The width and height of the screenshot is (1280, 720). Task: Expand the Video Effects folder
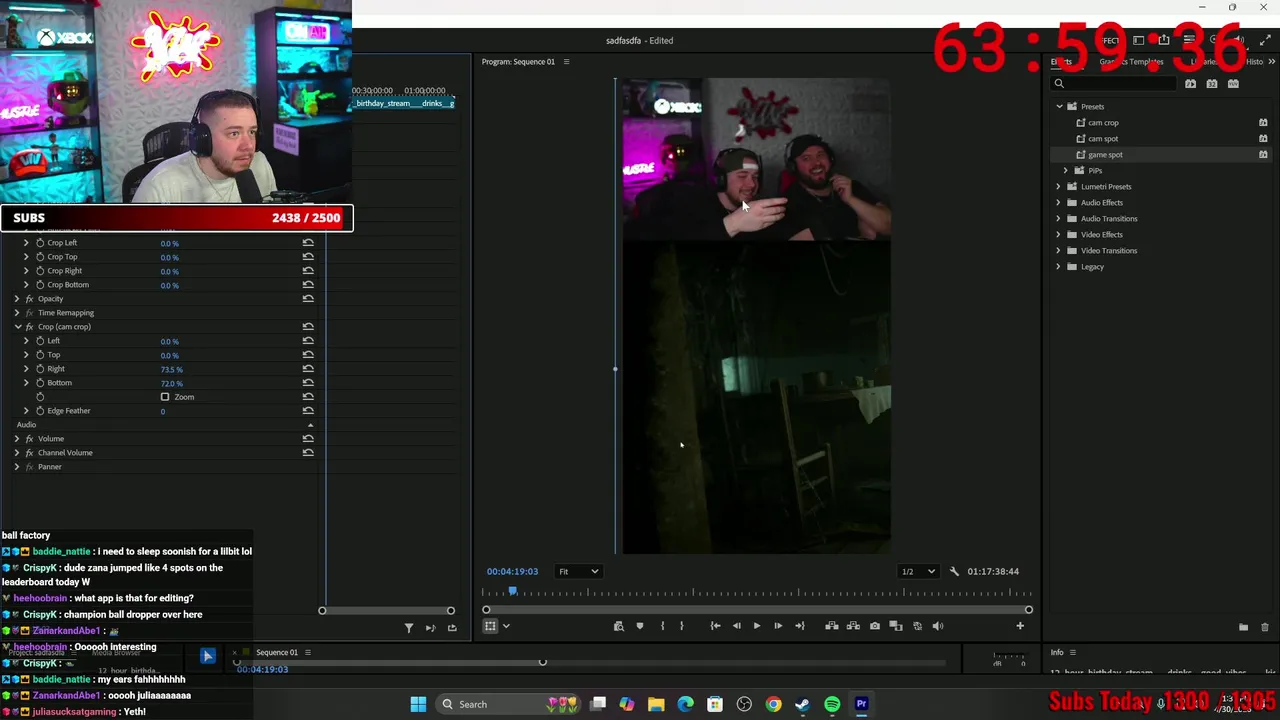pyautogui.click(x=1059, y=235)
